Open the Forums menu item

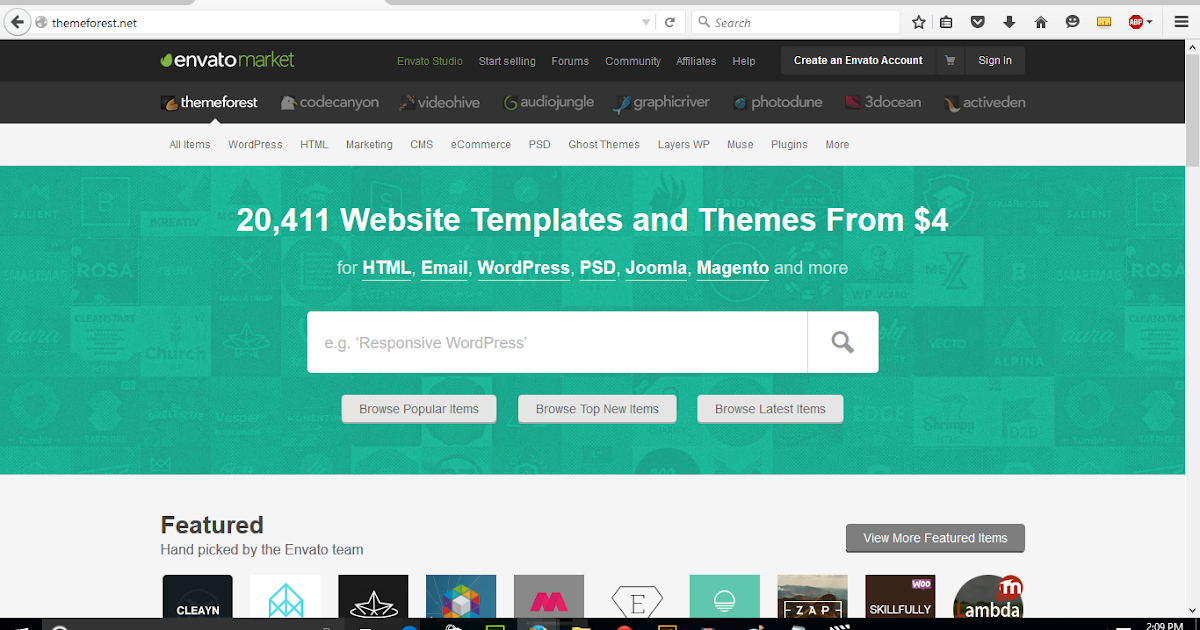(570, 61)
